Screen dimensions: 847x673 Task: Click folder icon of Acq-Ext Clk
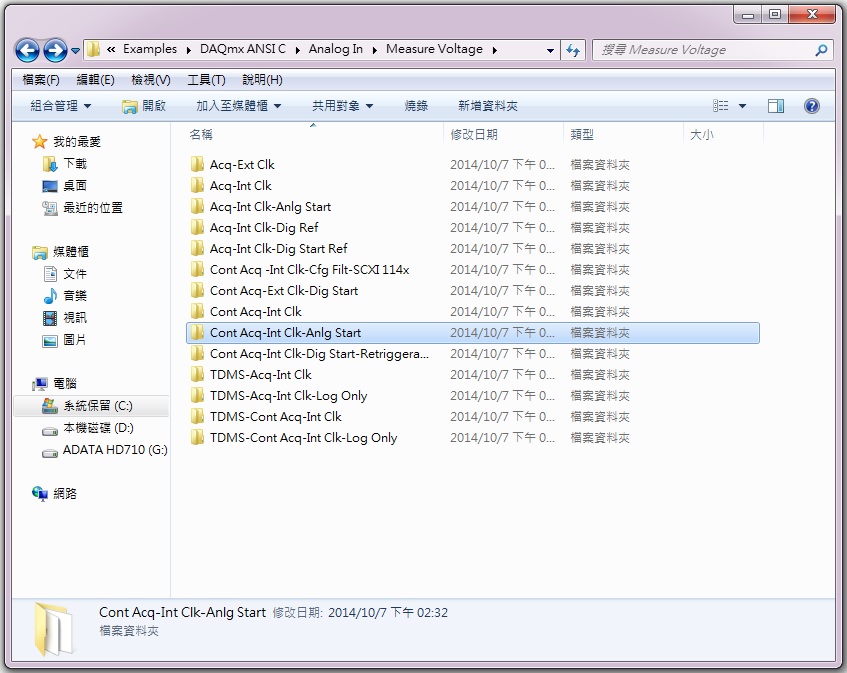198,164
